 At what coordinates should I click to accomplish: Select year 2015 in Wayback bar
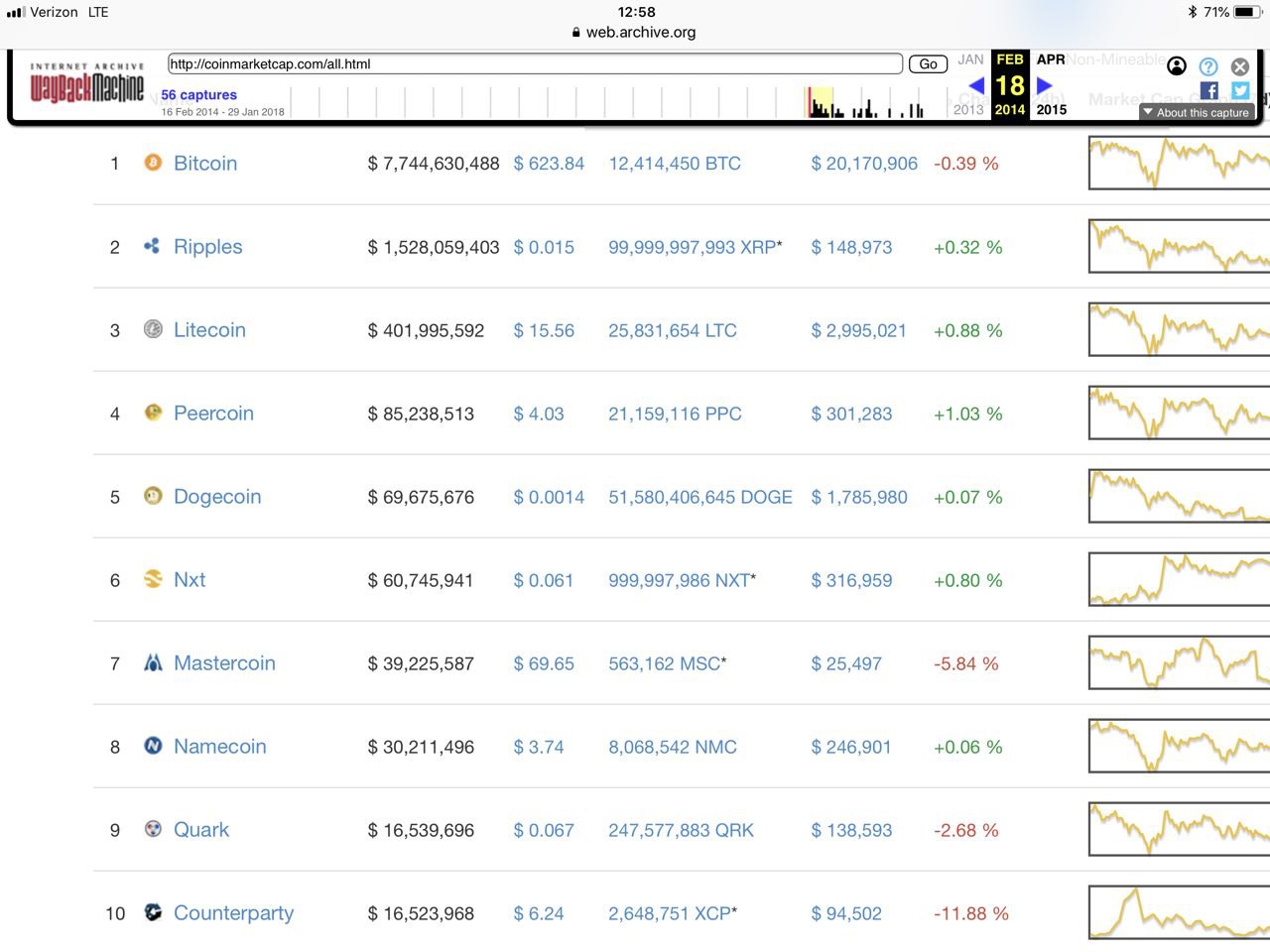click(x=1052, y=110)
